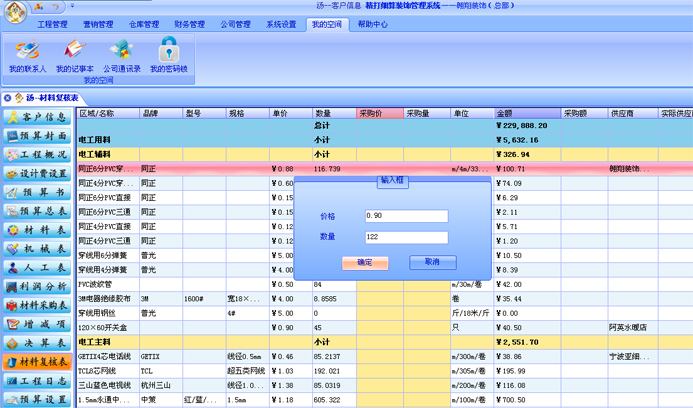Open 材料采购表 in the sidebar

point(37,305)
